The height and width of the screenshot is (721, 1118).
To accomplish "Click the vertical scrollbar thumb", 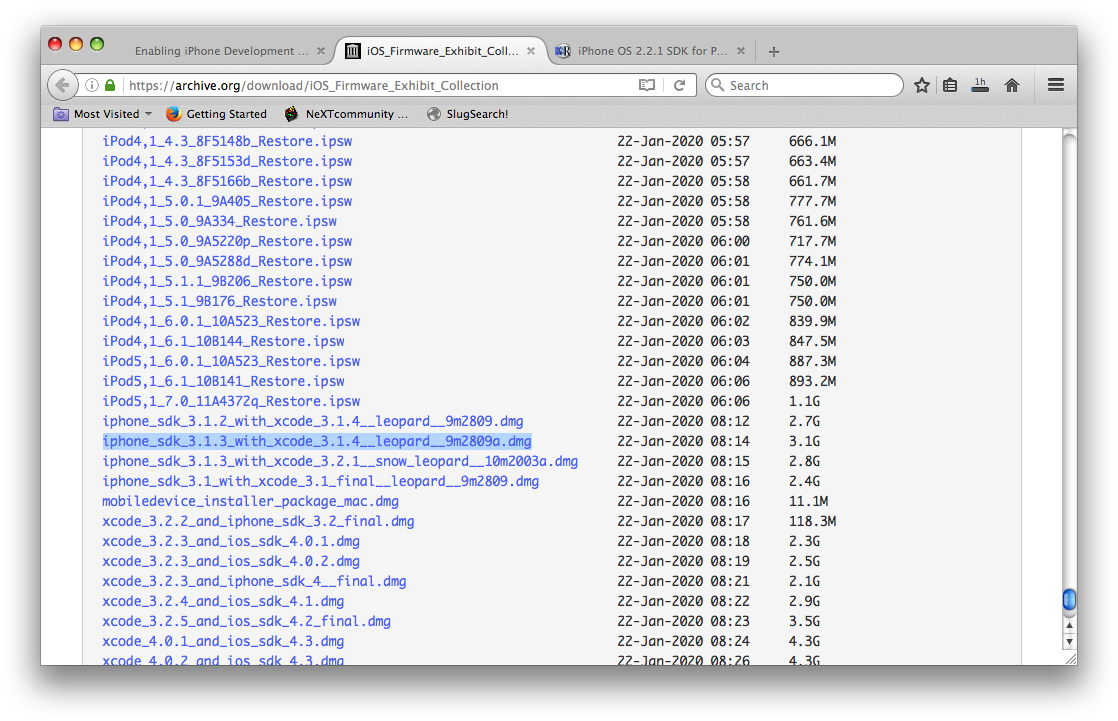I will tap(1068, 600).
